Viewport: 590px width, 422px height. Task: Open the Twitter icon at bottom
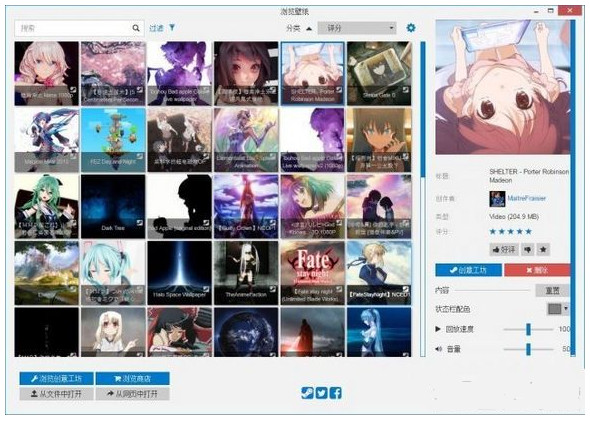(x=321, y=393)
